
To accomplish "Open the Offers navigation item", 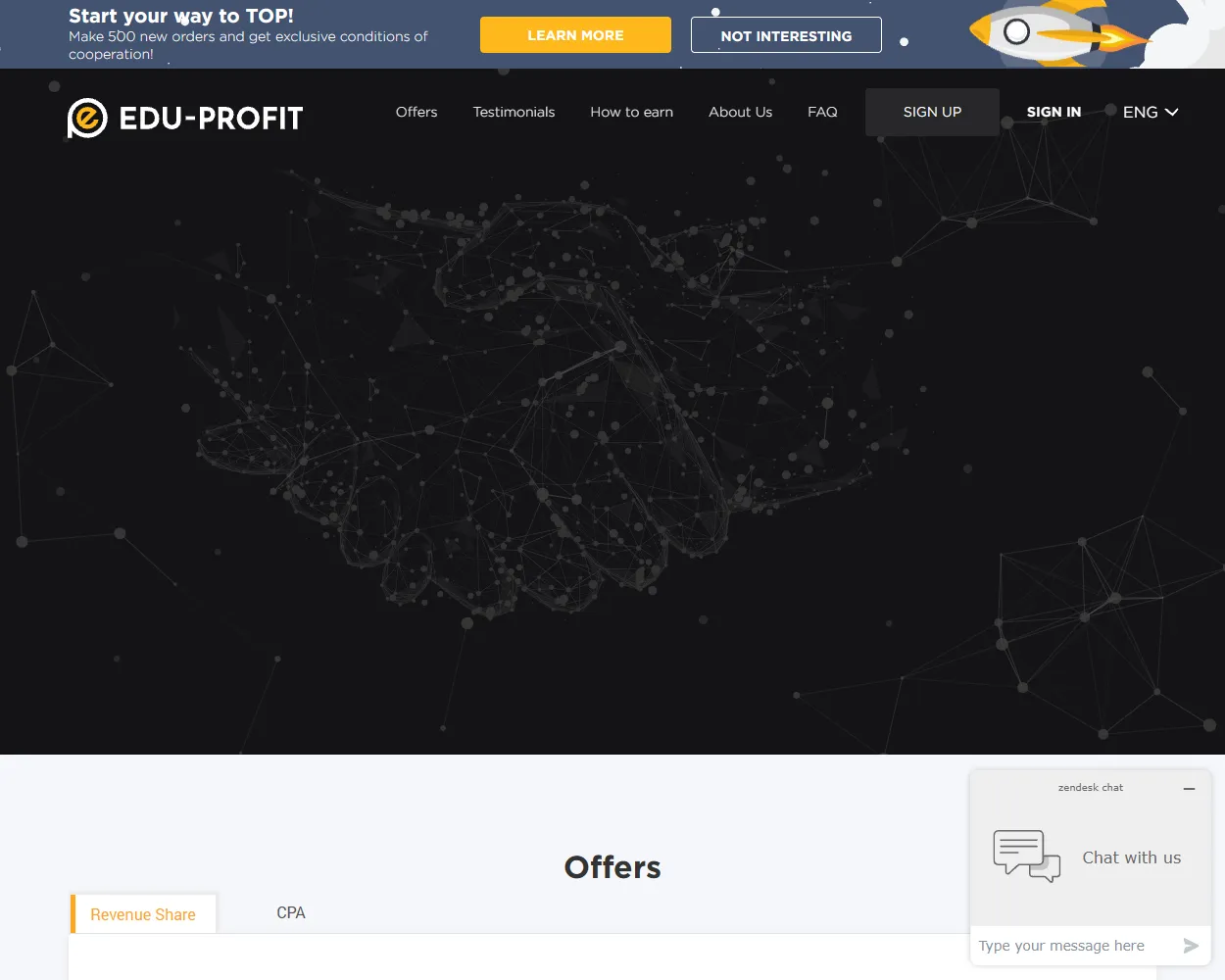I will tap(416, 112).
